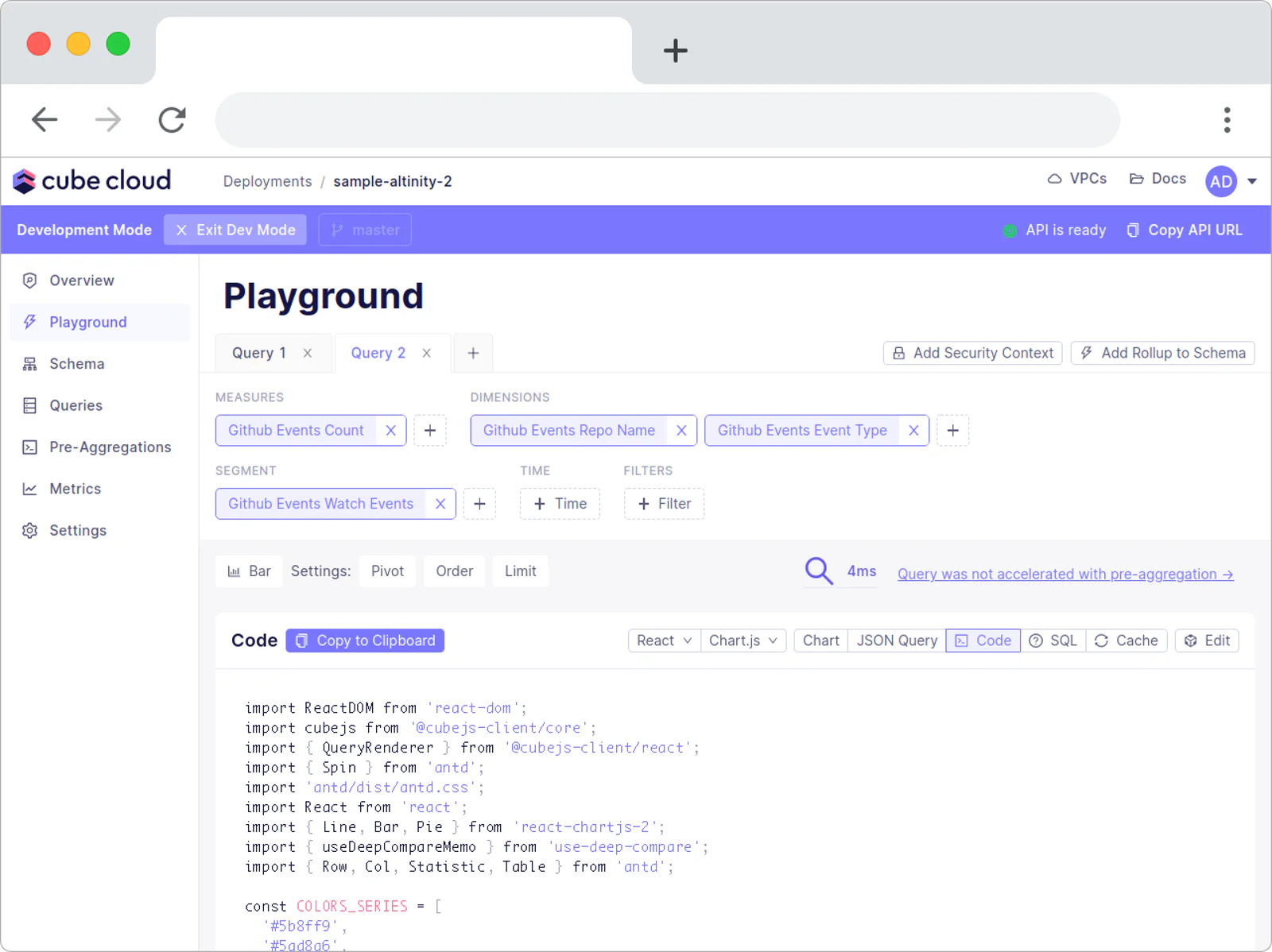Viewport: 1272px width, 952px height.
Task: Click Exit Dev Mode button
Action: pos(235,230)
